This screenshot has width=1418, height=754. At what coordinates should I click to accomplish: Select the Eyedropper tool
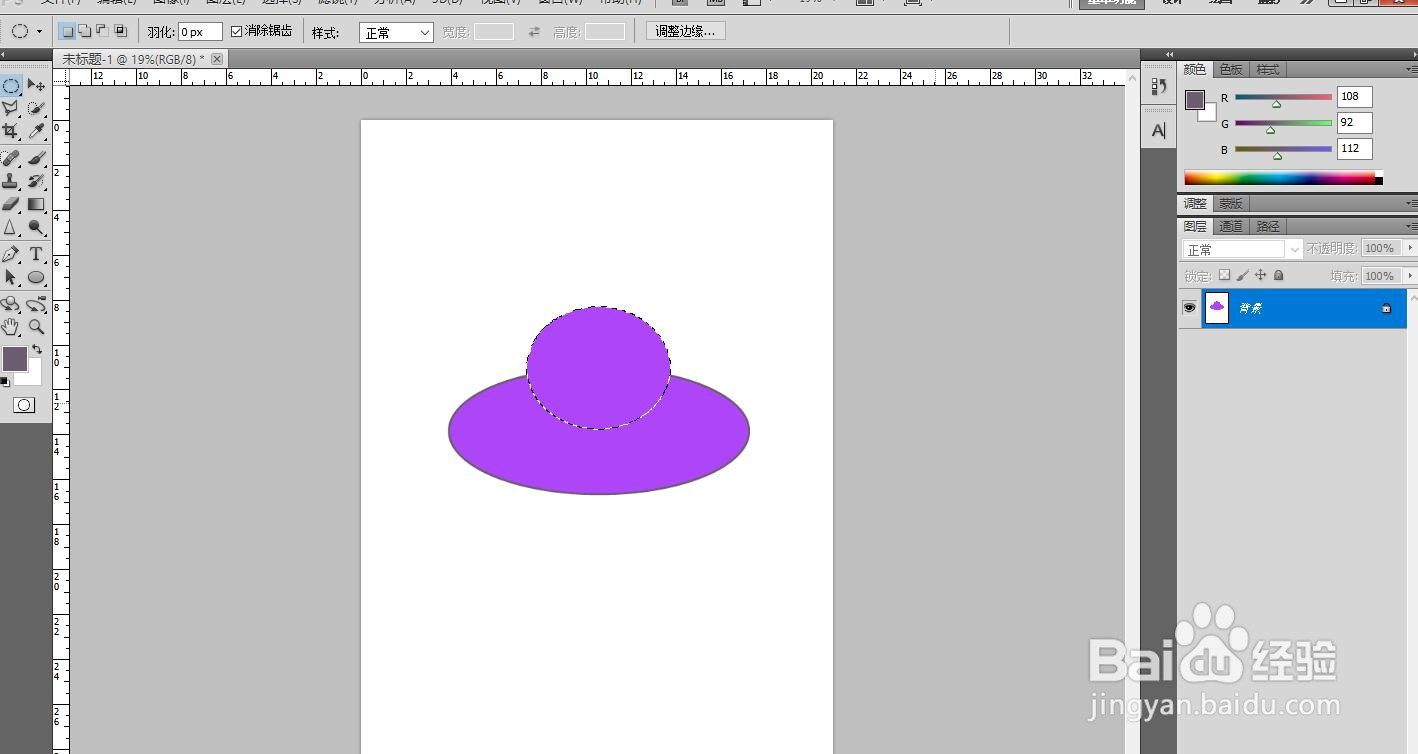coord(36,131)
